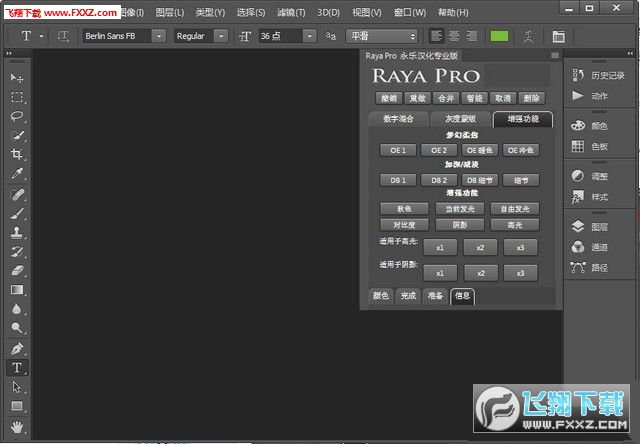Select the Quick Selection tool

(x=17, y=135)
